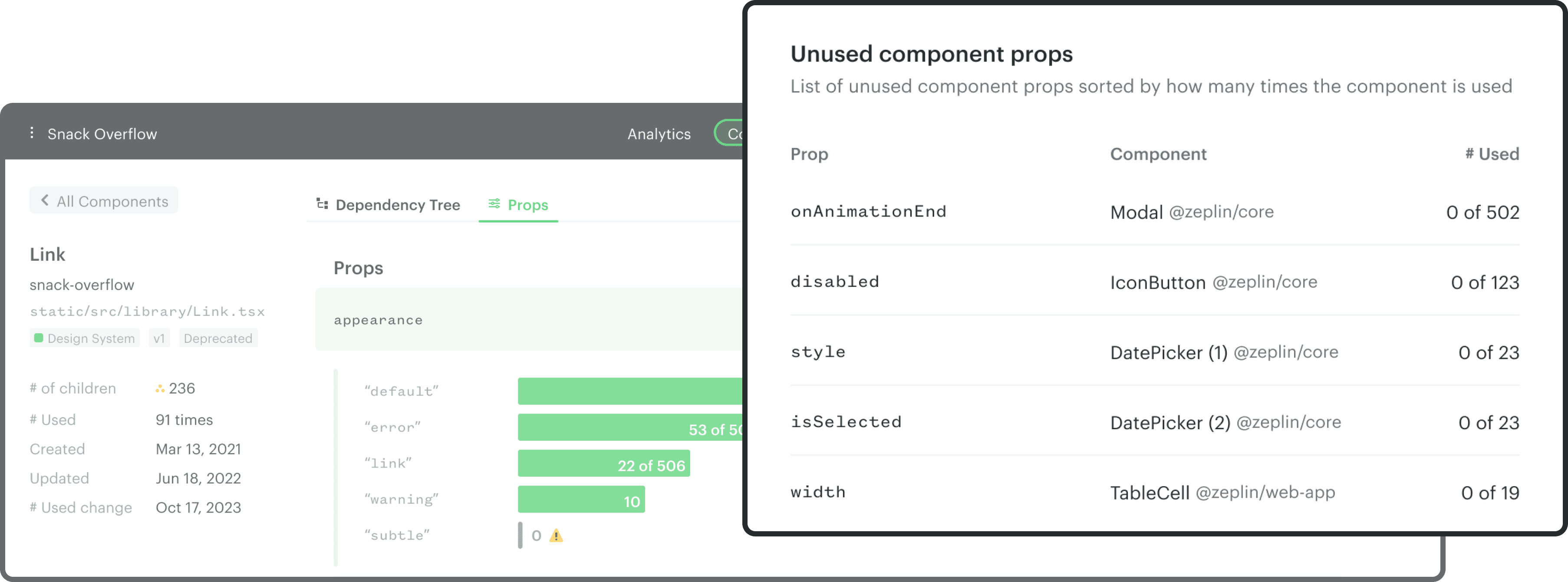Click All Components to navigate back

103,200
